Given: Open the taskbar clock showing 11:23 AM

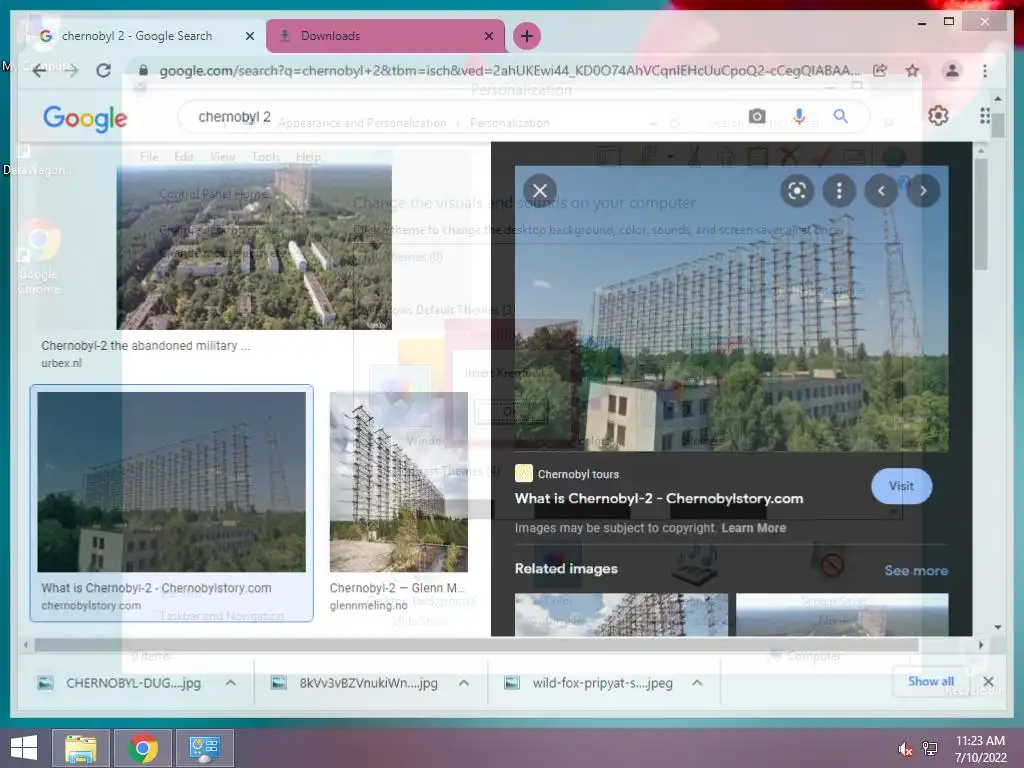Looking at the screenshot, I should [x=980, y=749].
